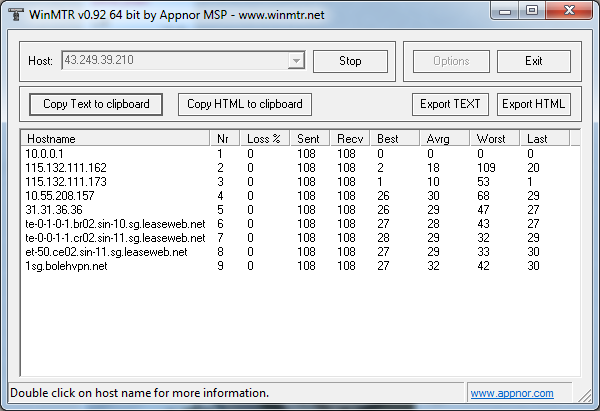Stop the running trace
The width and height of the screenshot is (600, 411).
tap(350, 61)
